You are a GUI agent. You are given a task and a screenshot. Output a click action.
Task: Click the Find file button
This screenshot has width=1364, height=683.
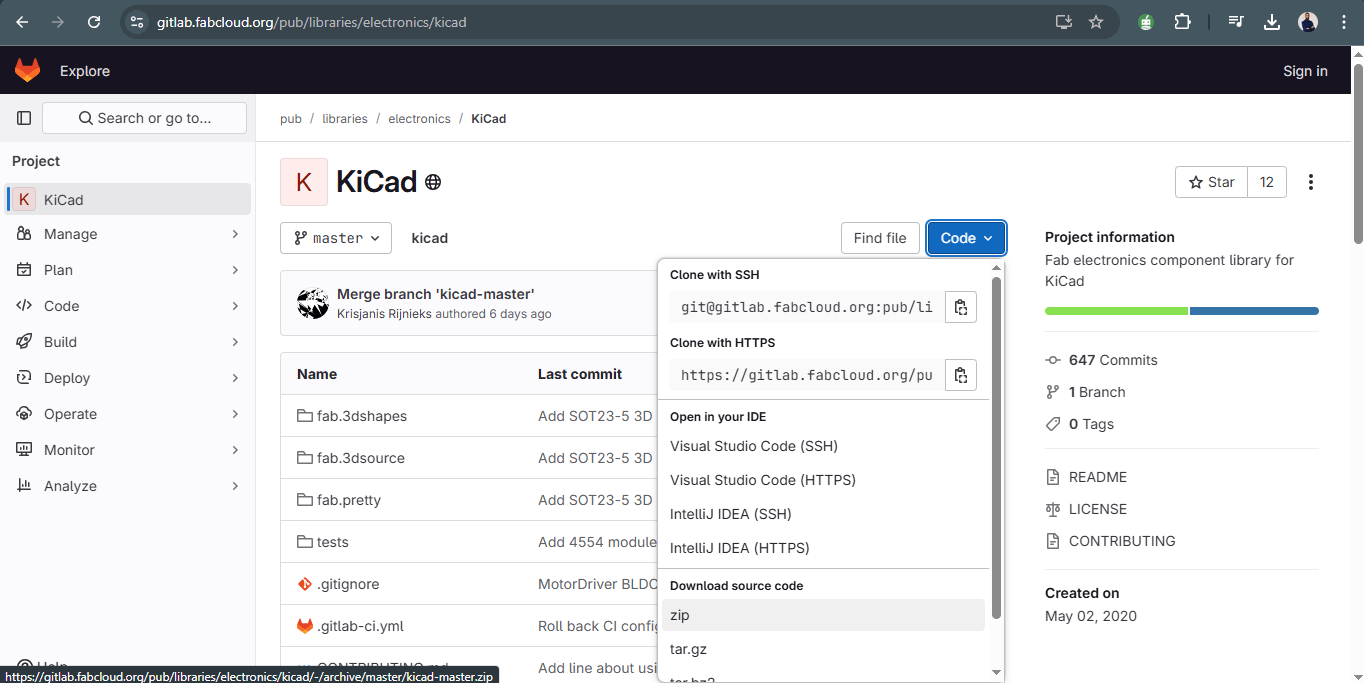pyautogui.click(x=880, y=238)
